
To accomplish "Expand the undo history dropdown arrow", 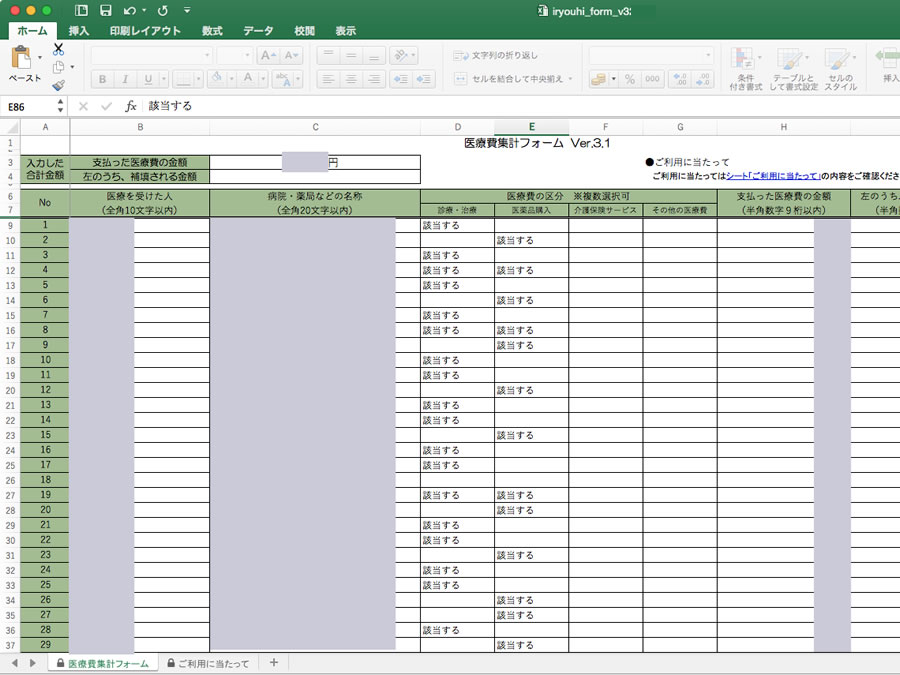I will point(143,10).
